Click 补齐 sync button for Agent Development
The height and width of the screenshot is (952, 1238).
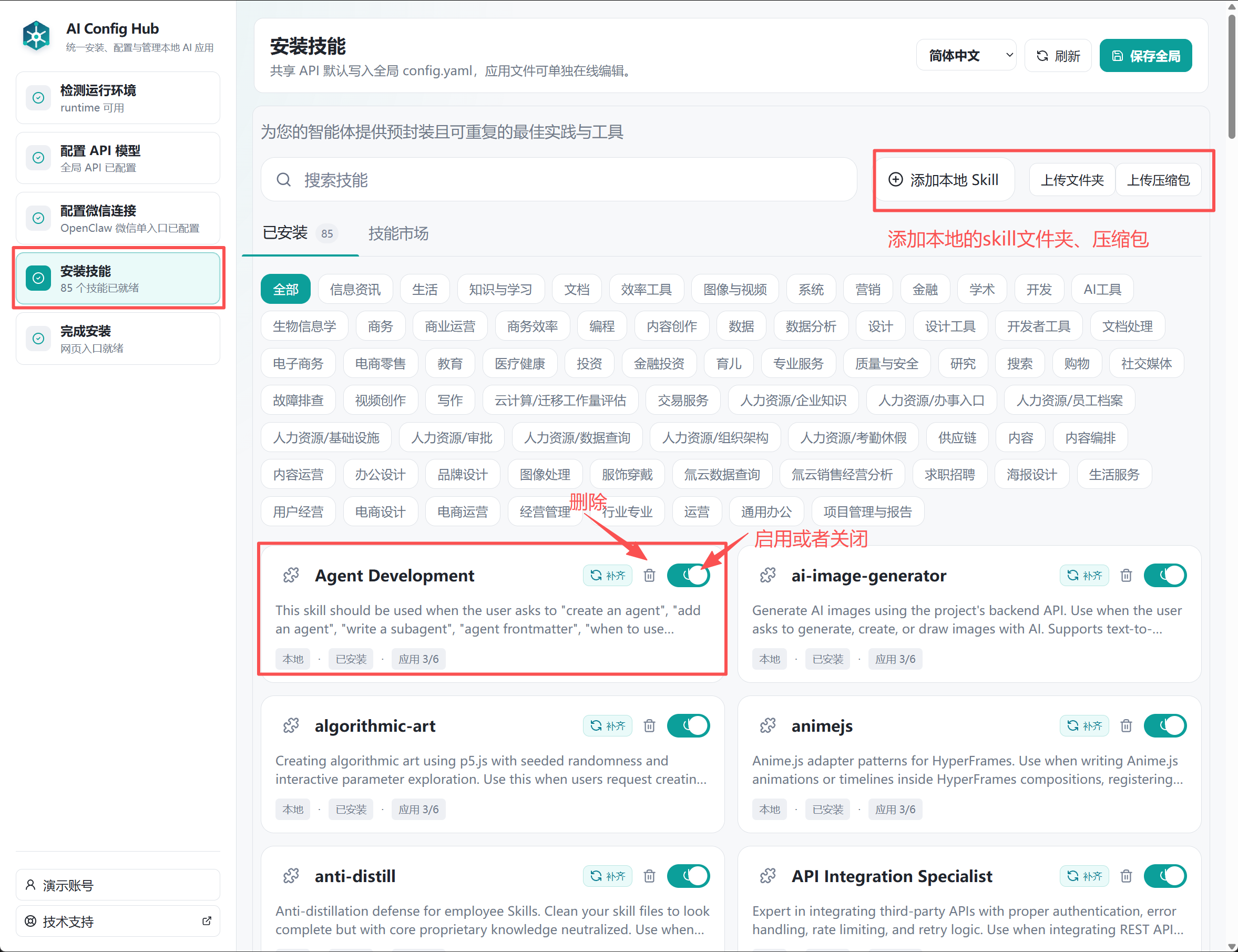[607, 576]
